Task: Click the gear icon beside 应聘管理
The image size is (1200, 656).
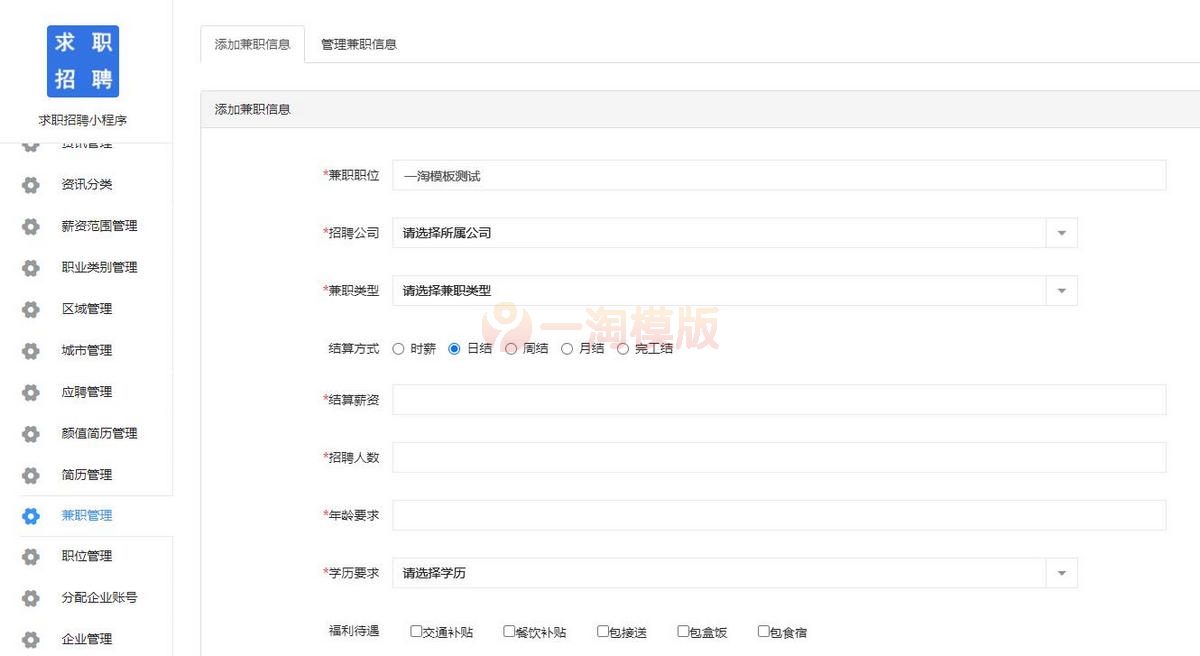Action: pyautogui.click(x=29, y=392)
